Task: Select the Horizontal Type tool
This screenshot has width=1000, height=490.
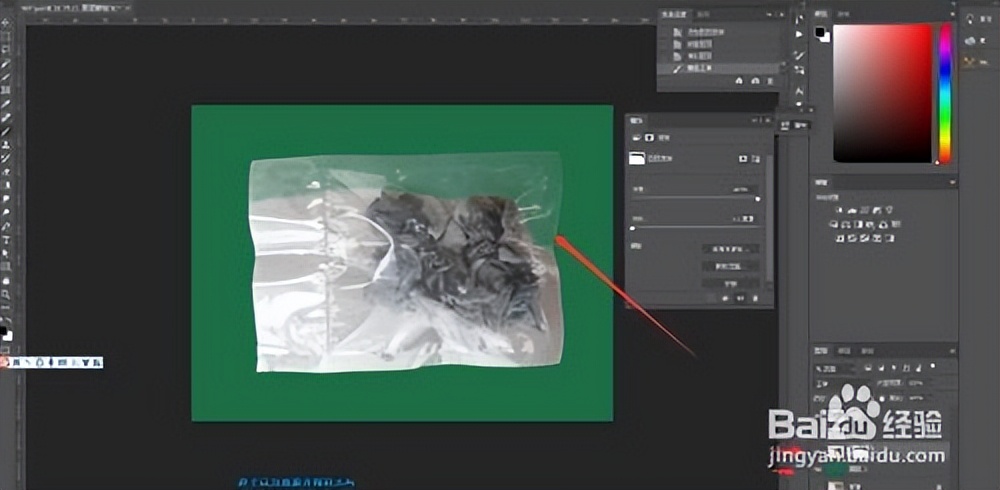Action: (x=6, y=240)
